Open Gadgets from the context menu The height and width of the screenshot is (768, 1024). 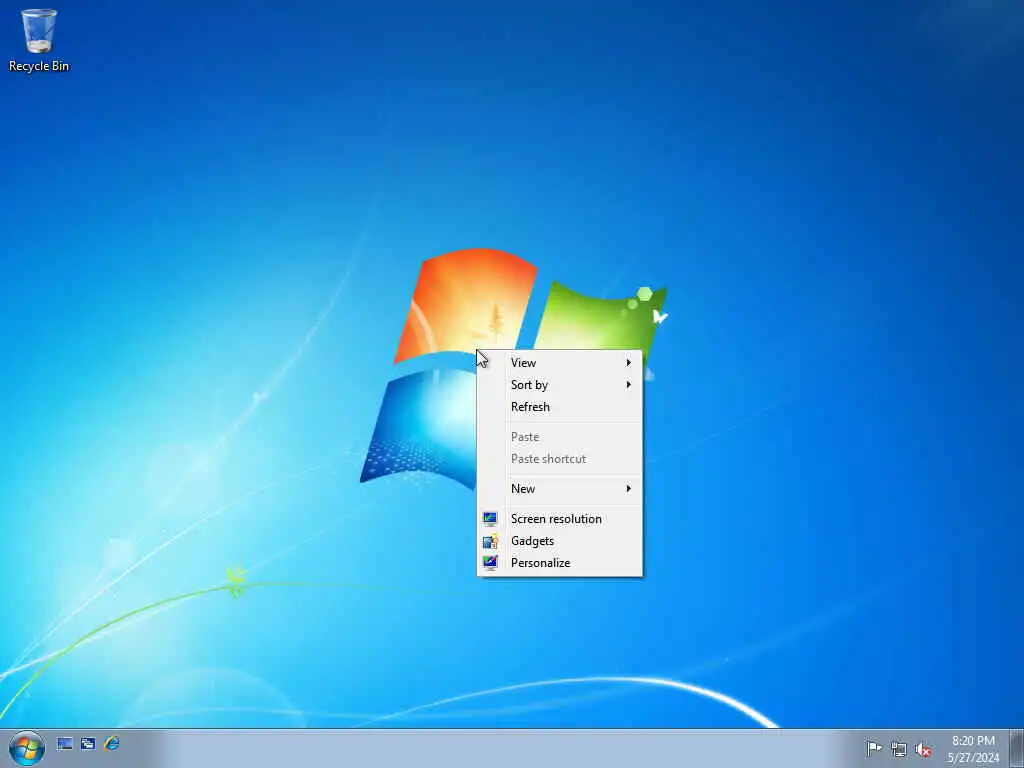click(x=560, y=541)
